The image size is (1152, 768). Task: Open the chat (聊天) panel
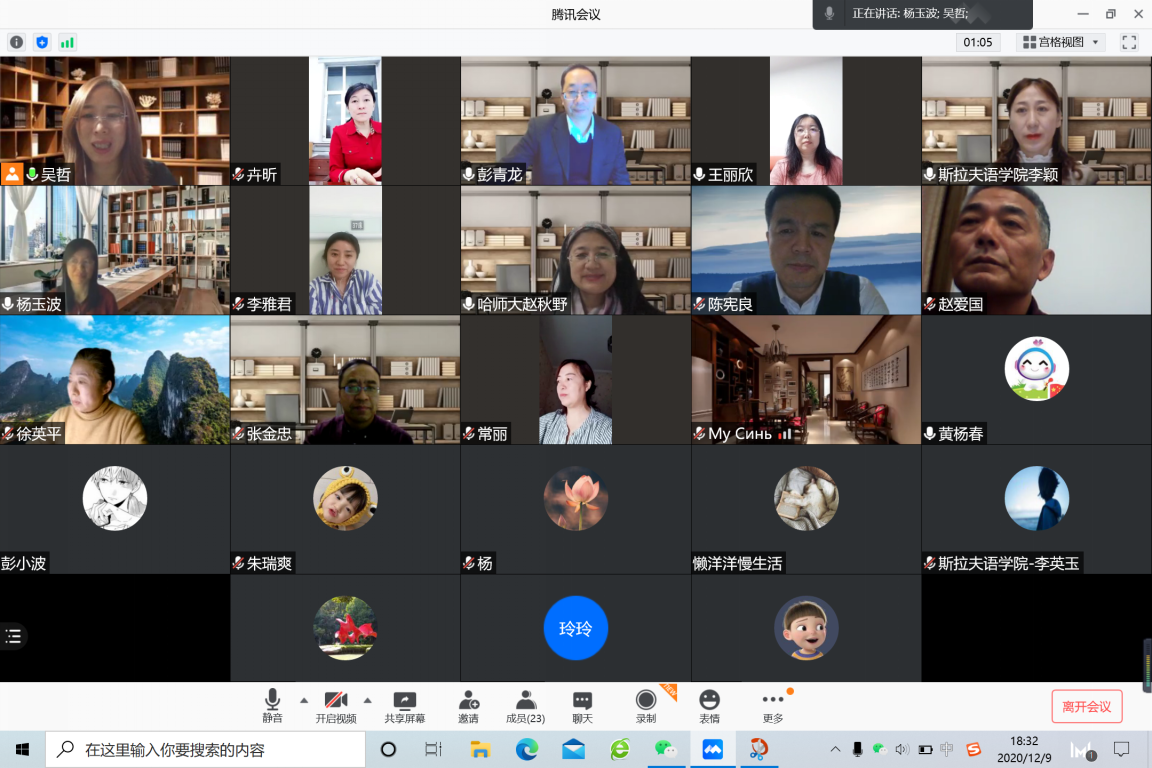[x=582, y=706]
